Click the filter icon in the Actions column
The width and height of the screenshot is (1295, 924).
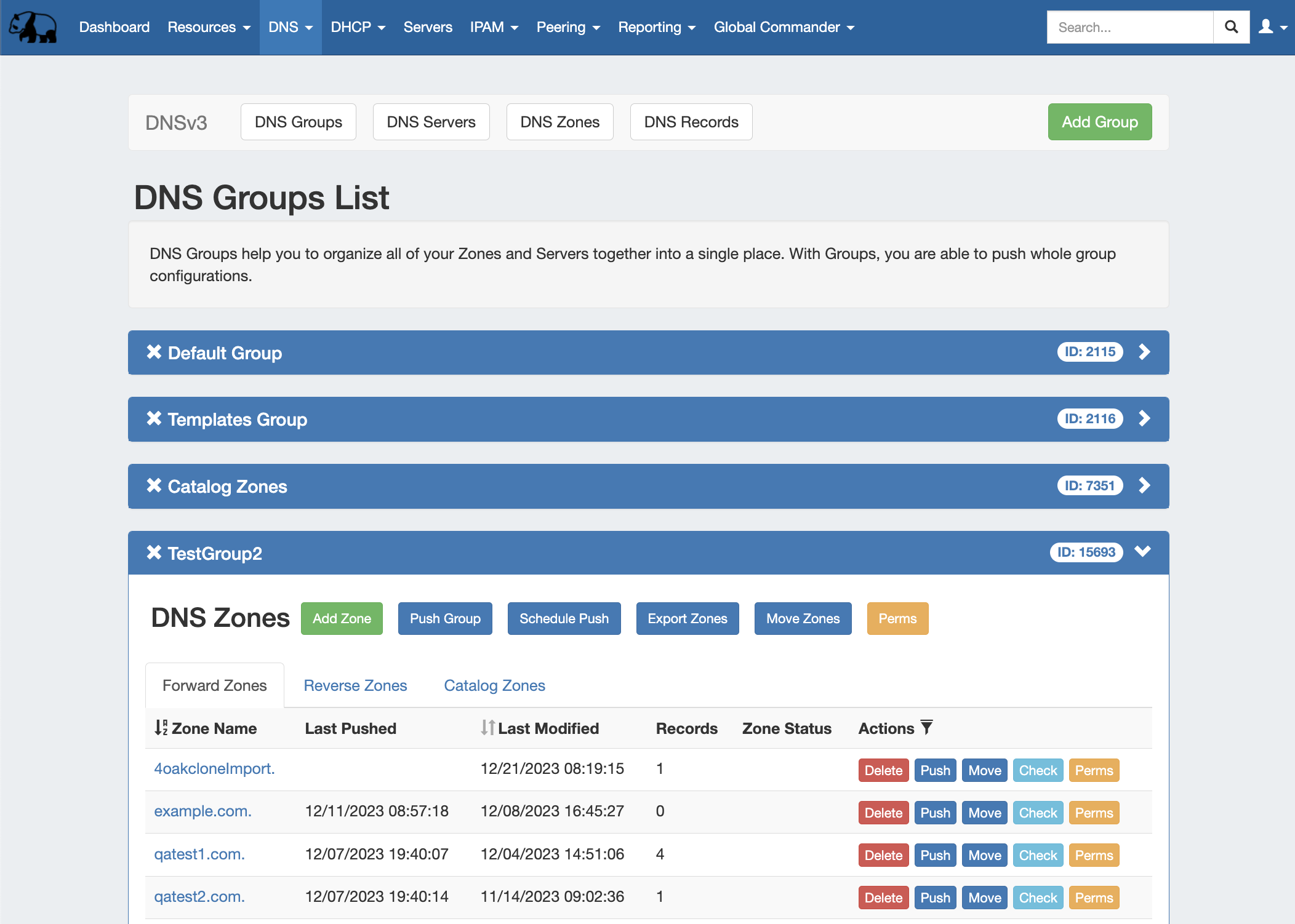click(928, 727)
